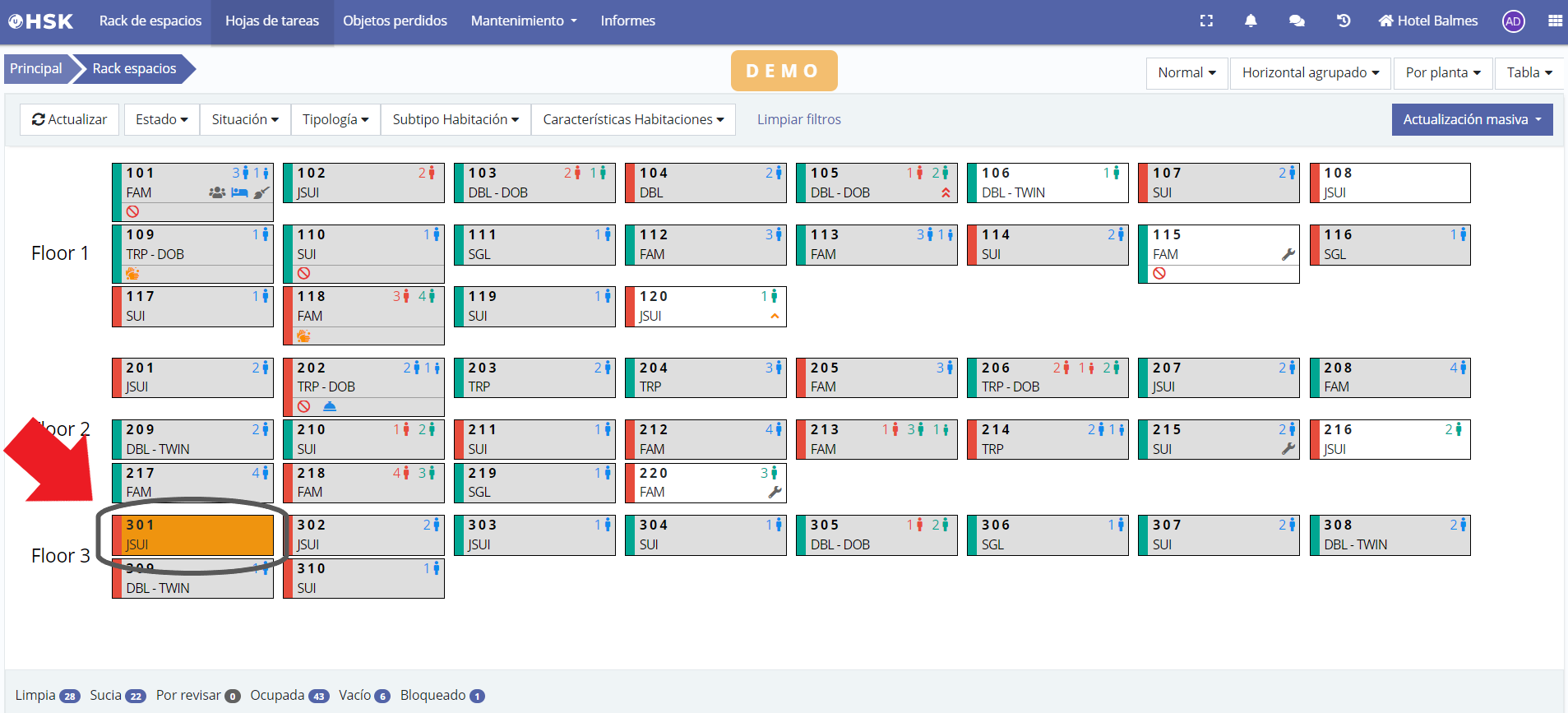Open the Mantenimiento menu

(523, 21)
